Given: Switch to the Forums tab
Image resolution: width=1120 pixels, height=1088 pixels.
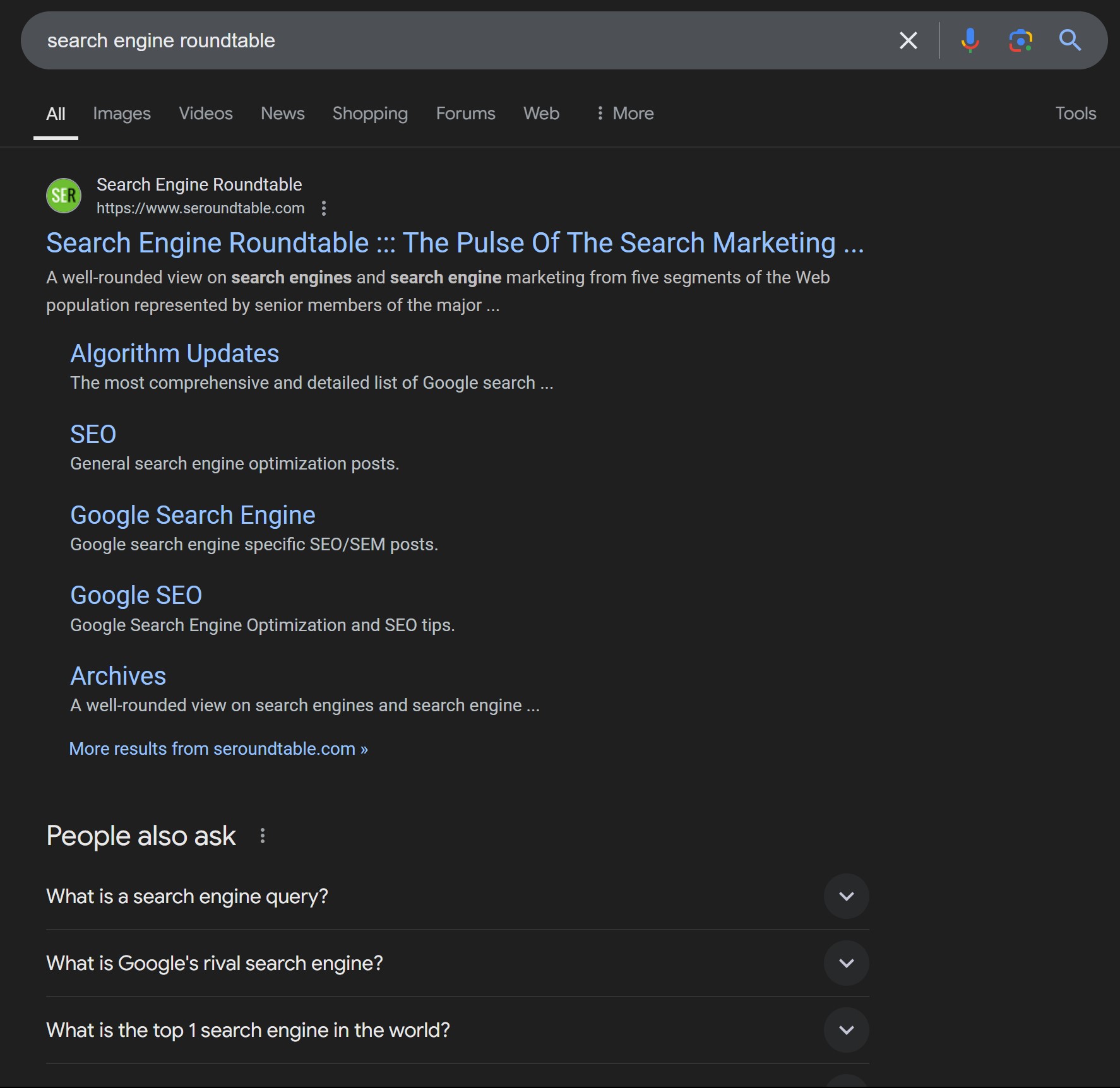Looking at the screenshot, I should point(466,114).
